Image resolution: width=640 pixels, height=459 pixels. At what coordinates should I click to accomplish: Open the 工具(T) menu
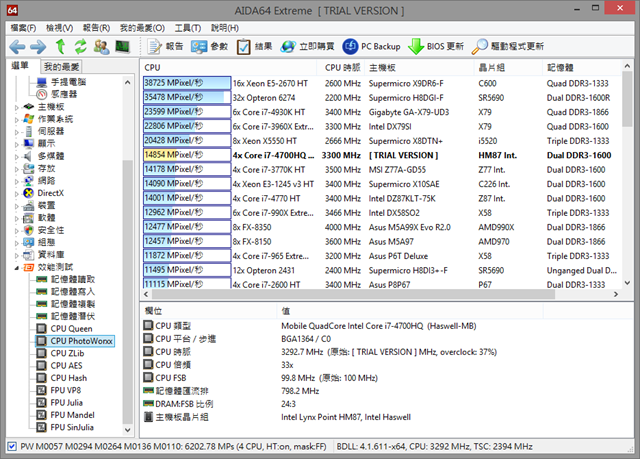click(x=188, y=28)
